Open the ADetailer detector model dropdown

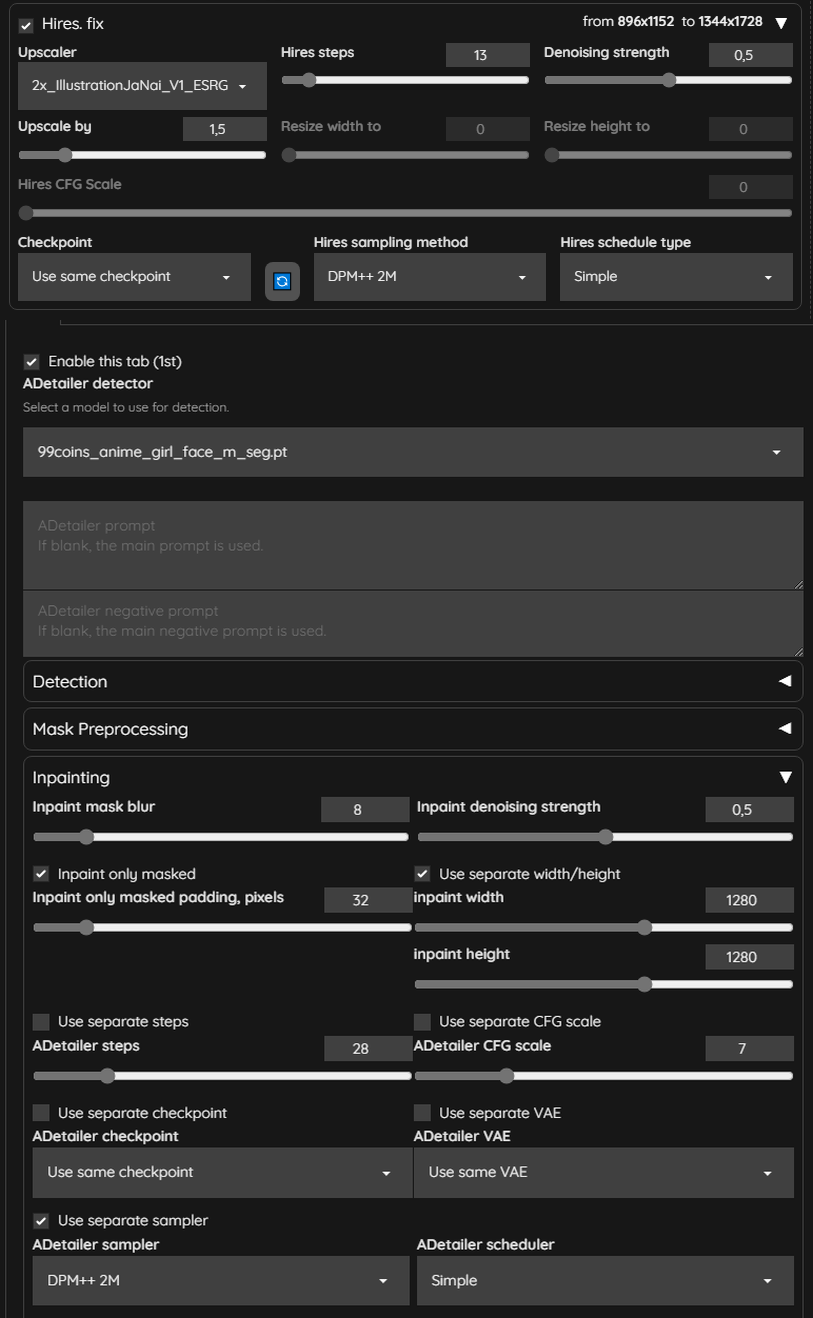click(x=412, y=452)
